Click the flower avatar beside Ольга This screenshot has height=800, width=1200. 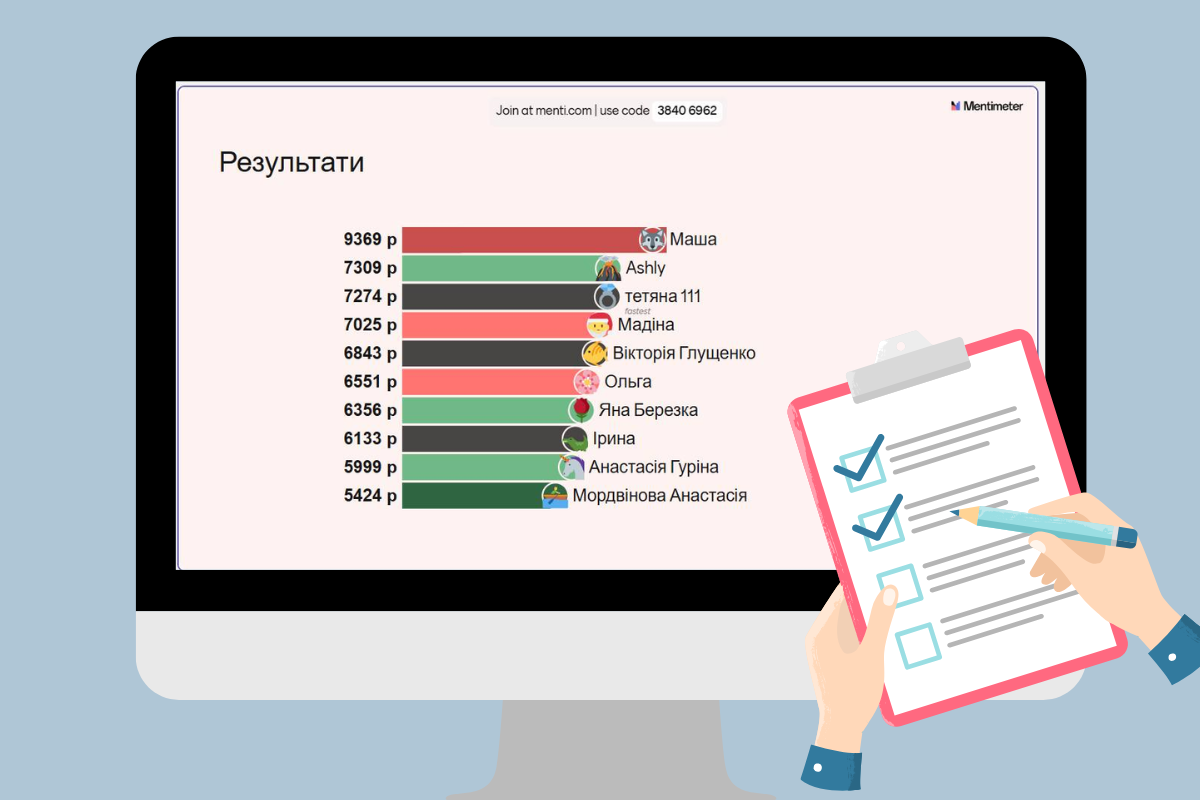click(x=586, y=382)
